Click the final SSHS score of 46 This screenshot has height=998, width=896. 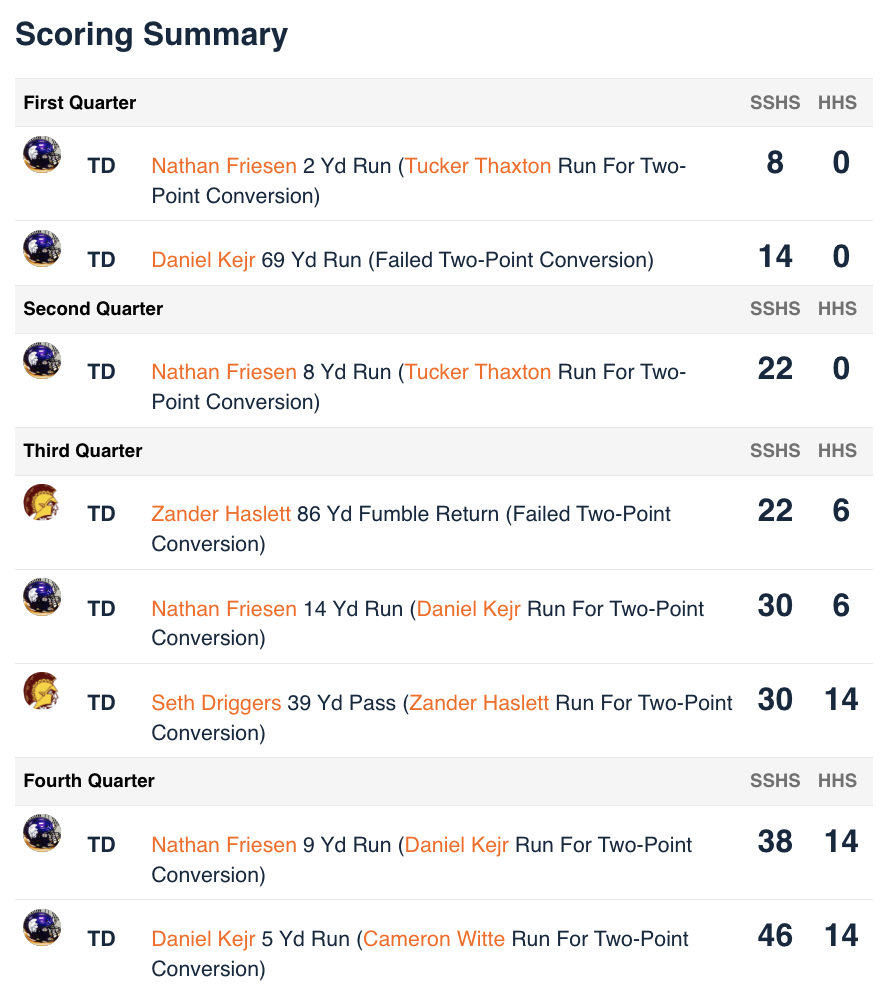point(775,936)
